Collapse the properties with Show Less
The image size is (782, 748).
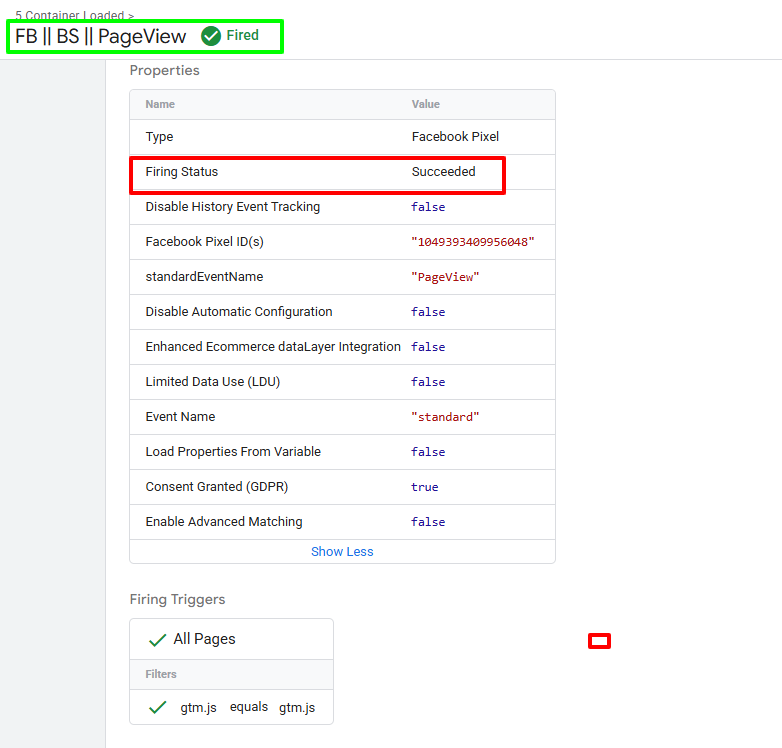pyautogui.click(x=342, y=552)
